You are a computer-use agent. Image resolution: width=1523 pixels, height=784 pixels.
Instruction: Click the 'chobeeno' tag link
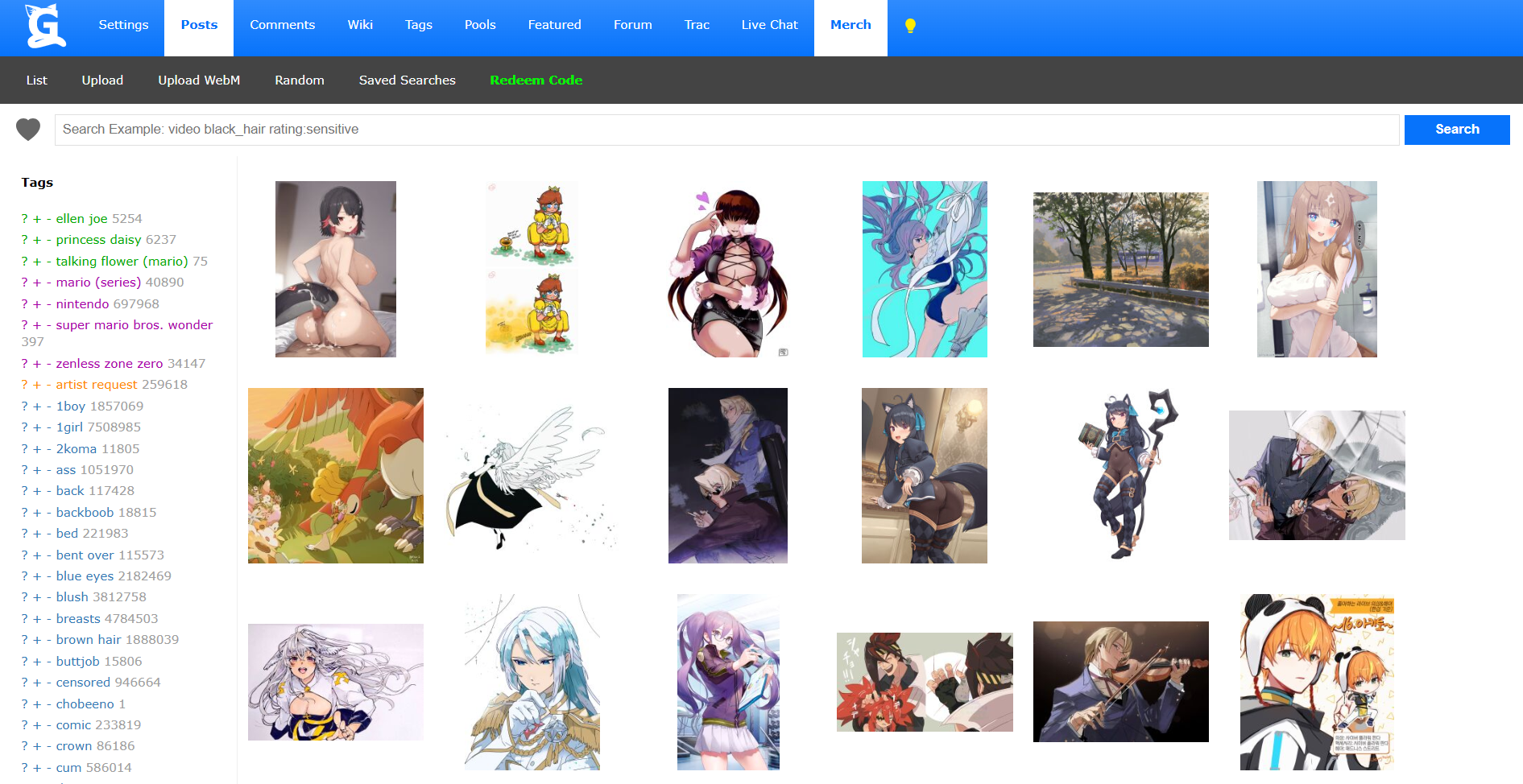pyautogui.click(x=85, y=704)
